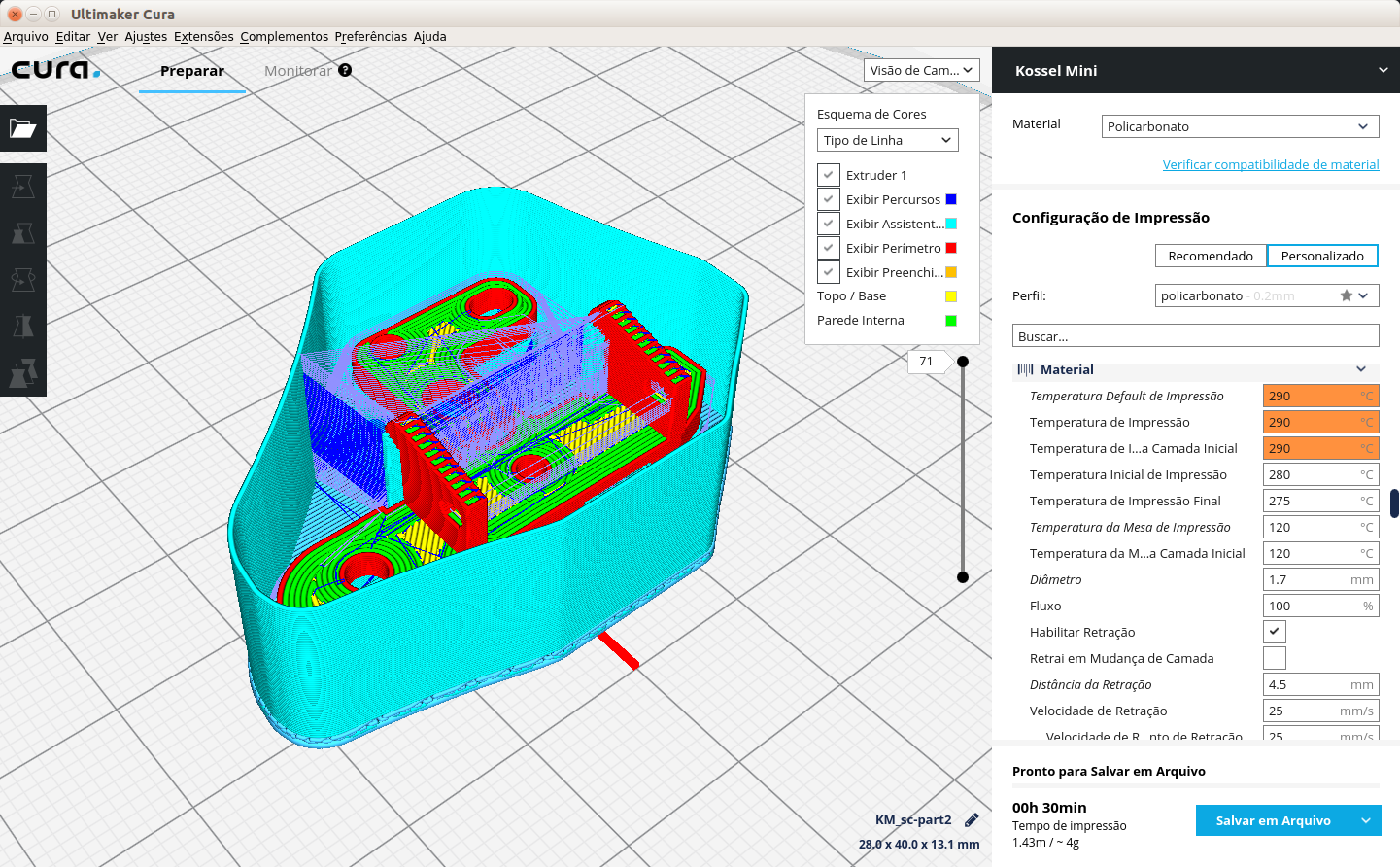Image resolution: width=1400 pixels, height=867 pixels.
Task: Open a file with the folder icon
Action: pyautogui.click(x=23, y=128)
